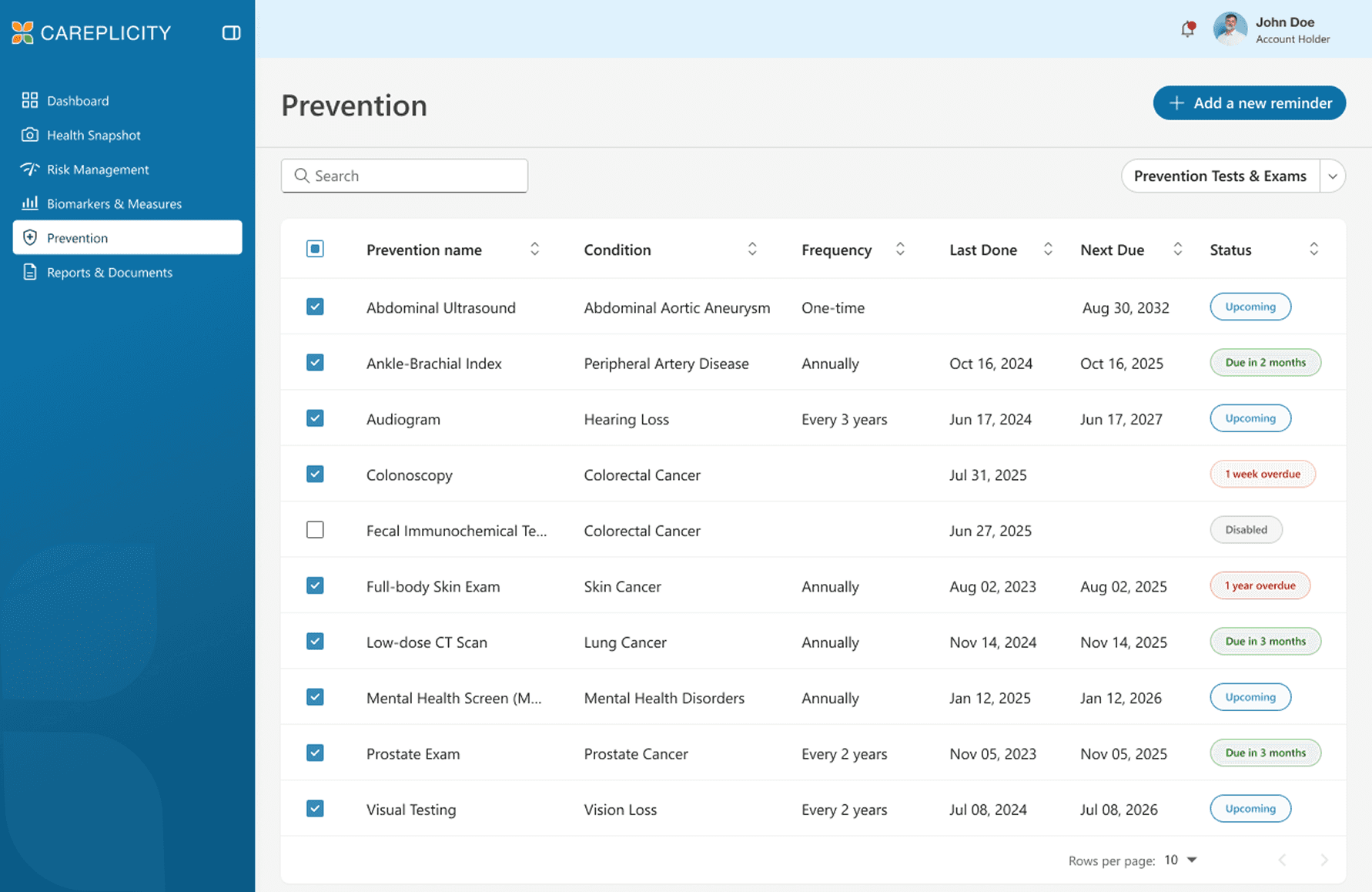Viewport: 1372px width, 892px height.
Task: Uncheck Audiogram row checkbox
Action: point(315,418)
